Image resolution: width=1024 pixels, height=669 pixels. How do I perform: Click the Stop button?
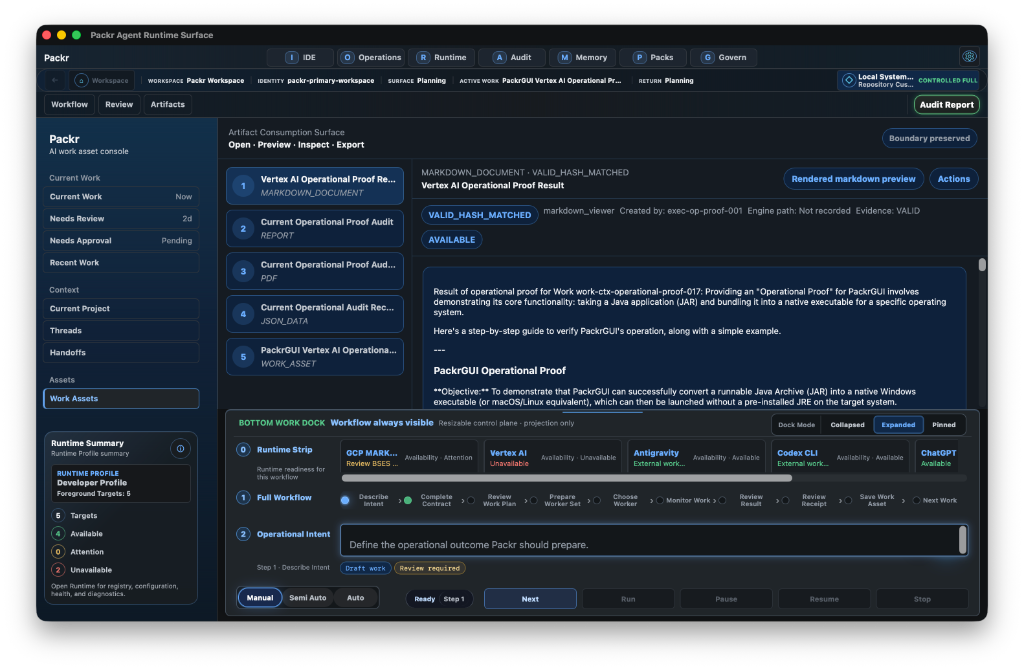[x=921, y=598]
